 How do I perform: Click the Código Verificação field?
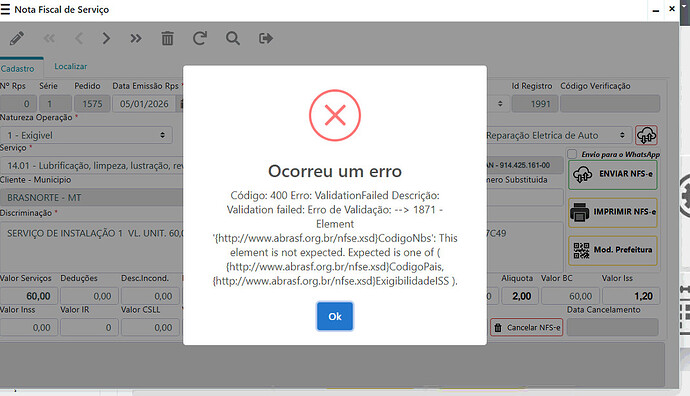coord(610,104)
